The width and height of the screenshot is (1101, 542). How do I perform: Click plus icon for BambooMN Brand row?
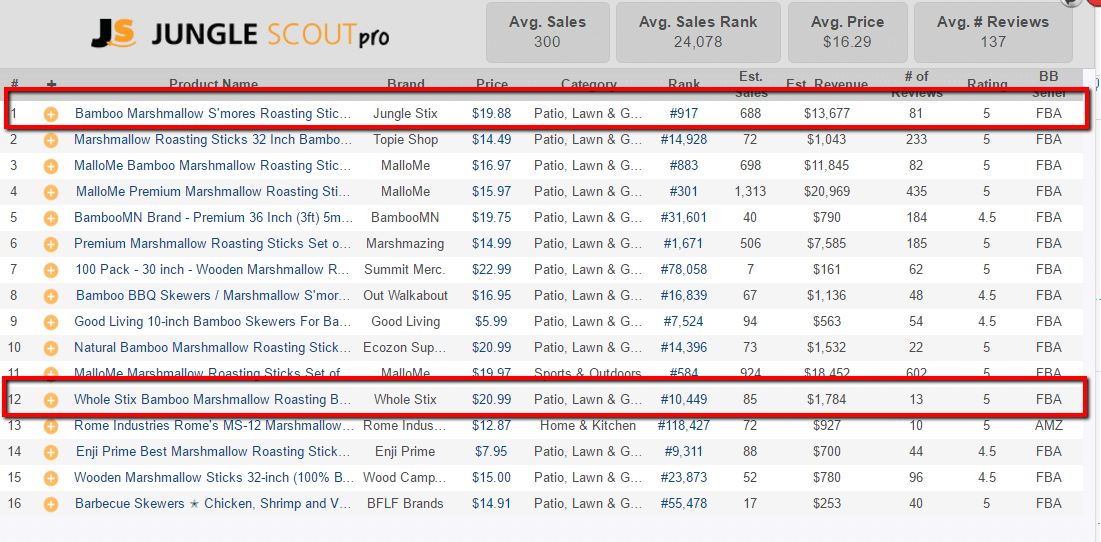[x=51, y=218]
